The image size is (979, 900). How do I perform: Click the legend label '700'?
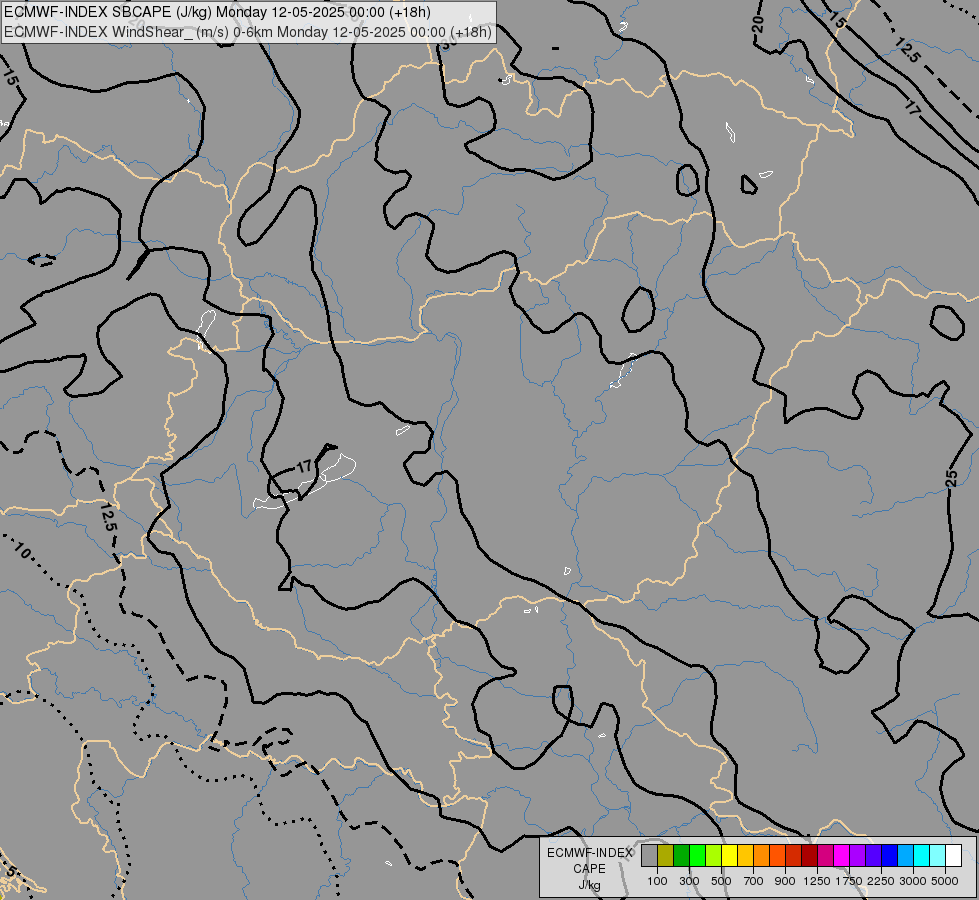754,881
